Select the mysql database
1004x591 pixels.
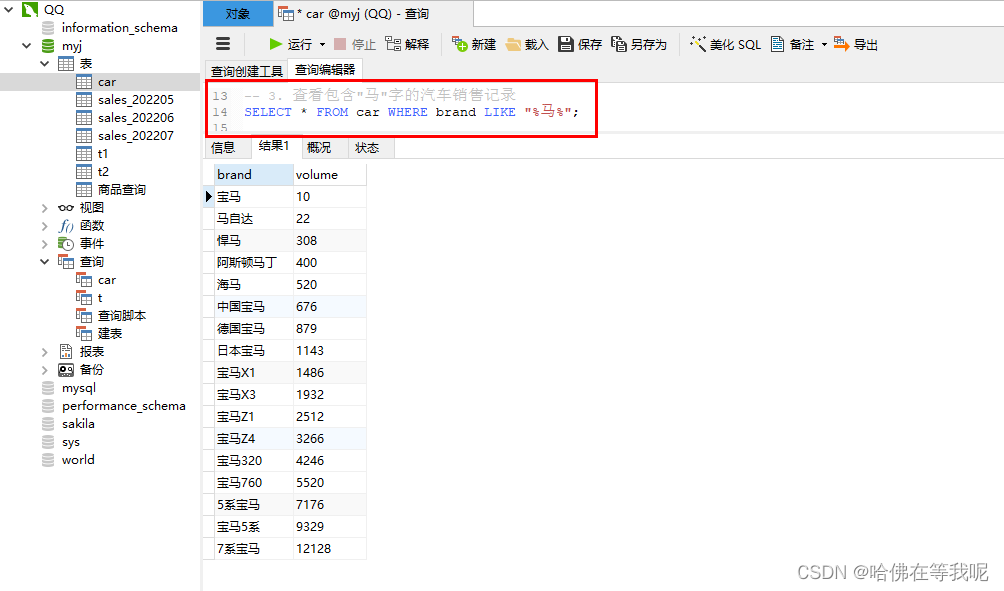click(79, 388)
